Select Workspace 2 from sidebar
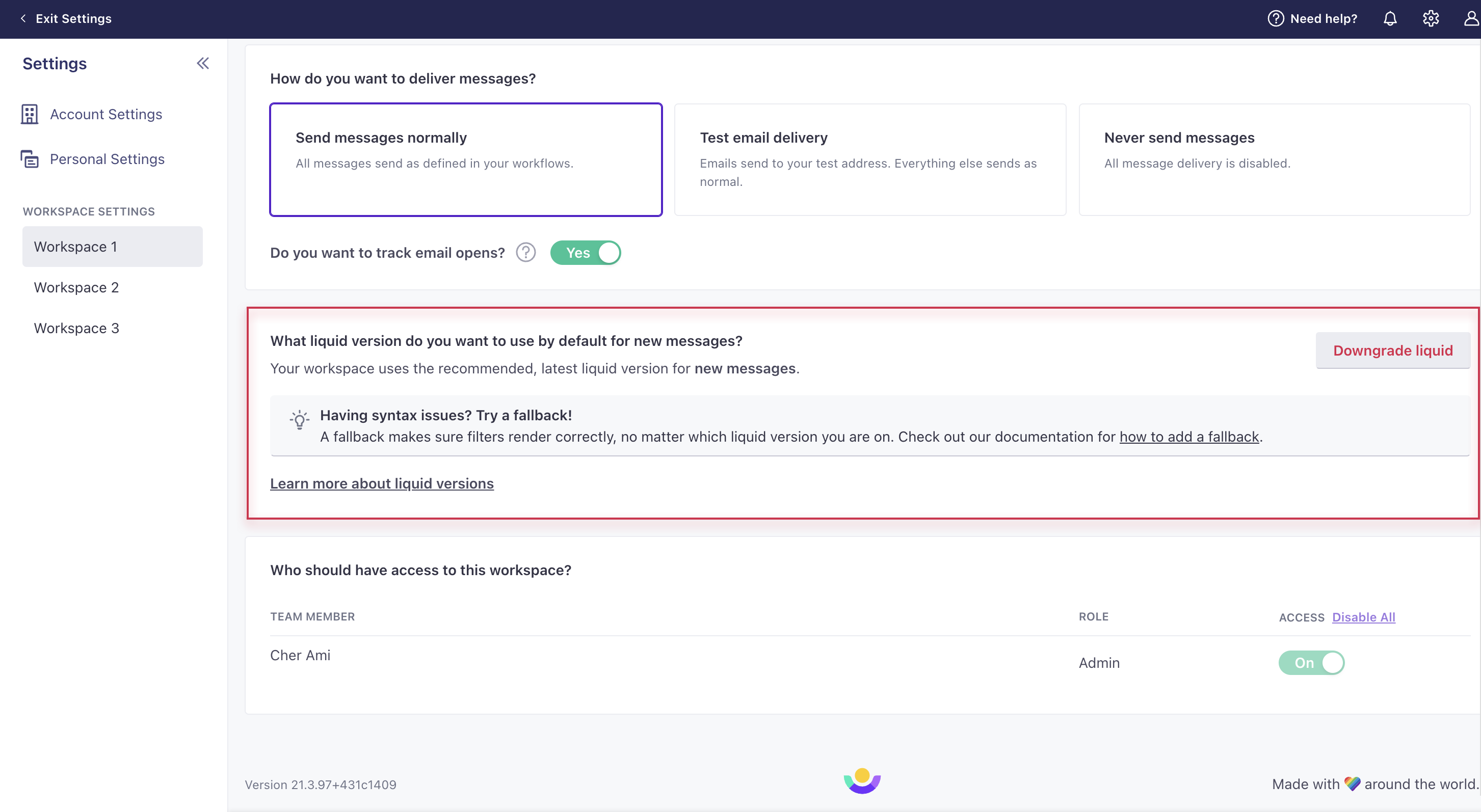This screenshot has height=812, width=1481. coord(76,287)
